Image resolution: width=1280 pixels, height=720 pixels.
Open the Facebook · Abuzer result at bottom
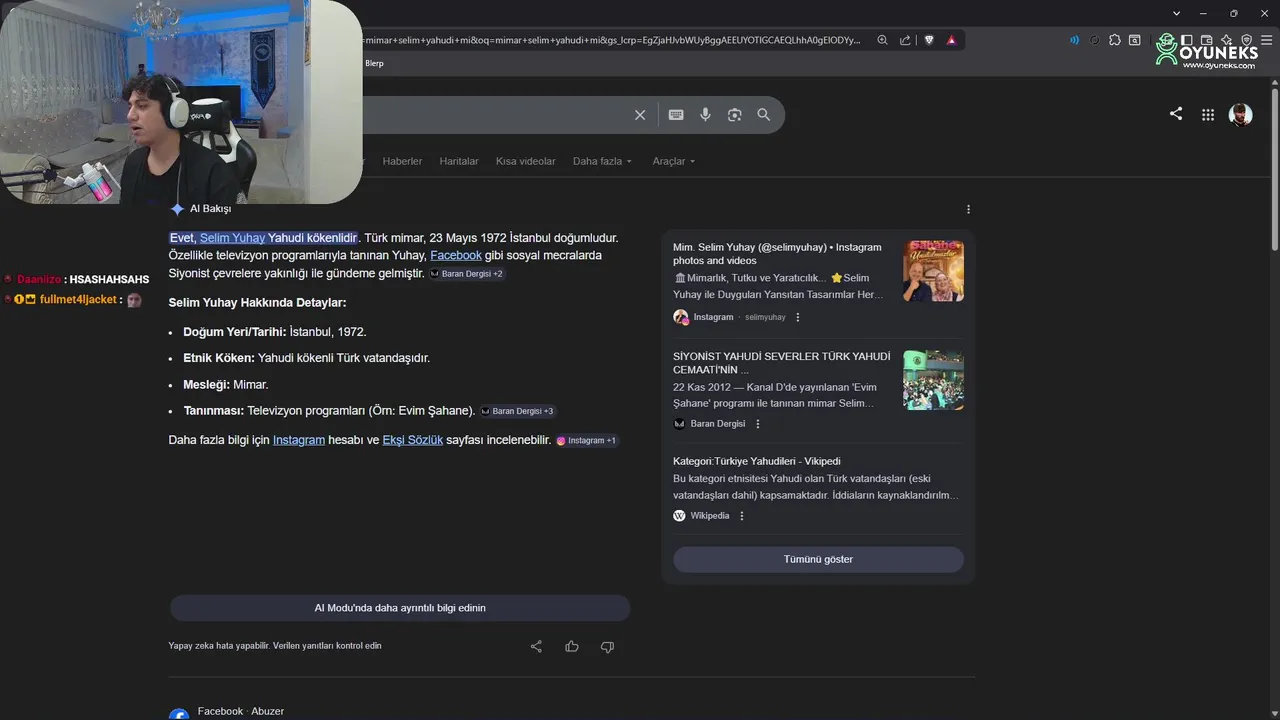(x=241, y=711)
